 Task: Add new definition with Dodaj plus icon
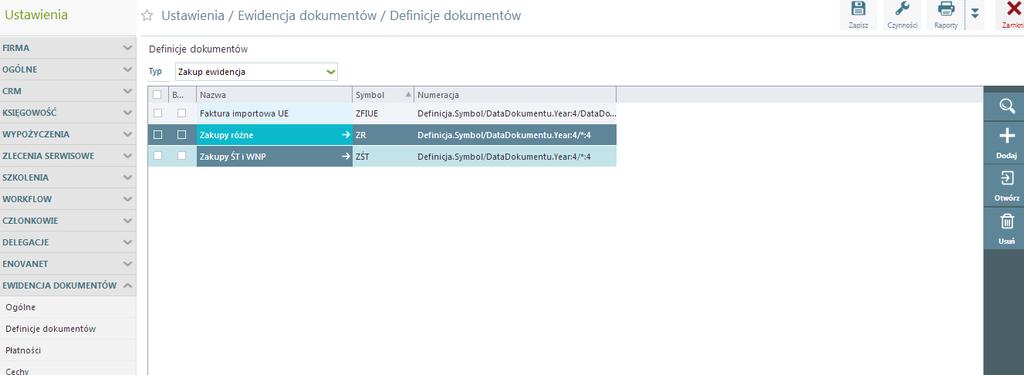1007,143
